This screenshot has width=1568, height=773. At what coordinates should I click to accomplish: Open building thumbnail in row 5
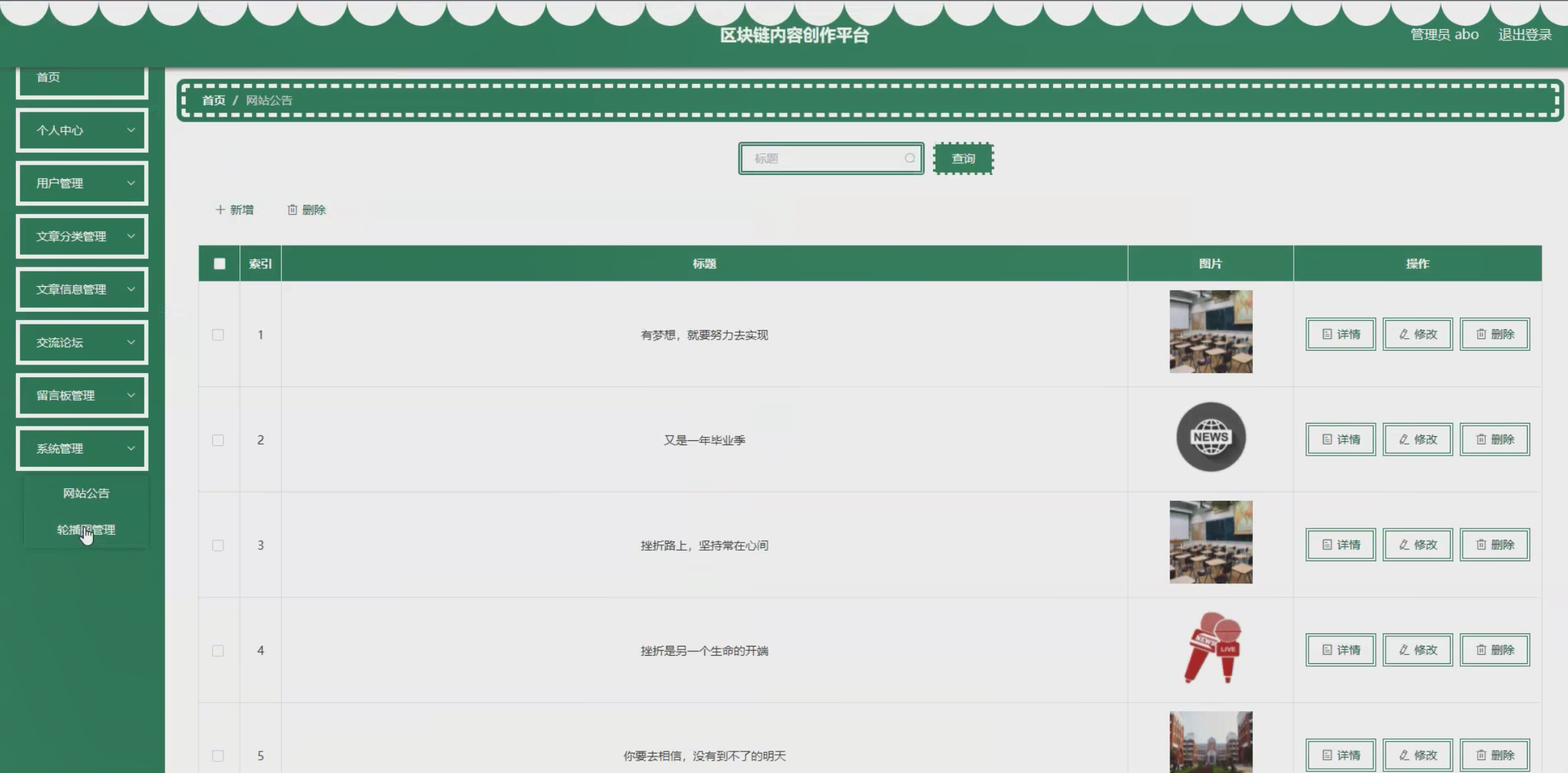[x=1211, y=742]
